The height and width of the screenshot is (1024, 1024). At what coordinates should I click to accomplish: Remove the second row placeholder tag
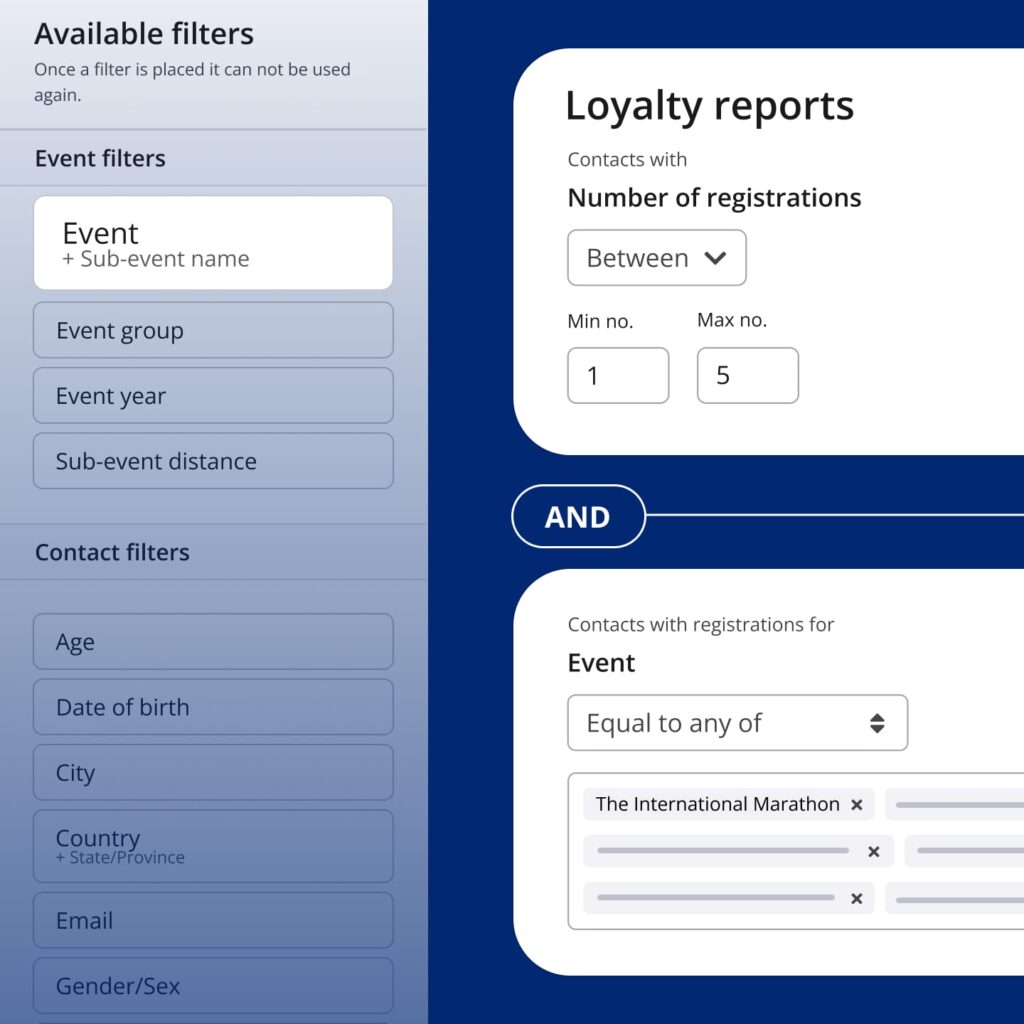point(873,852)
